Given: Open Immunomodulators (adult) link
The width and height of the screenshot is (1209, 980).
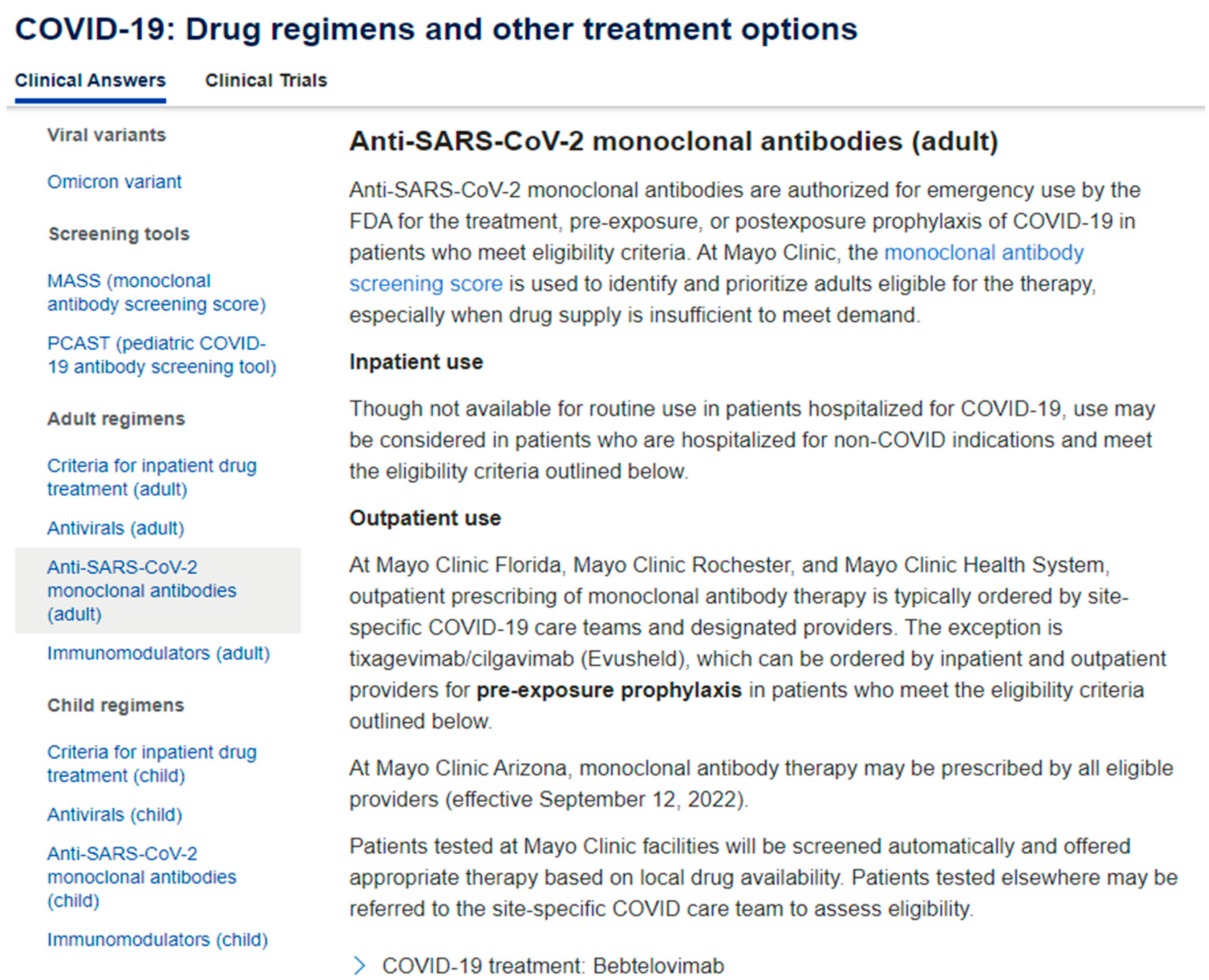Looking at the screenshot, I should coord(159,653).
